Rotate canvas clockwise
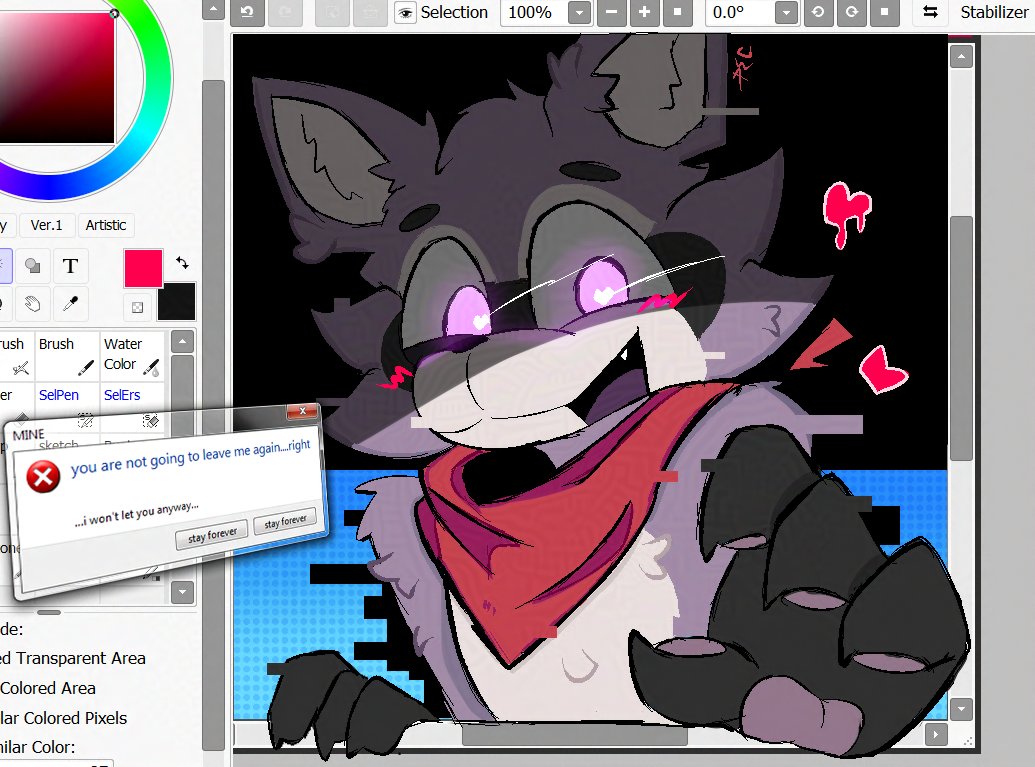Screen dimensions: 1035x767 [x=851, y=12]
